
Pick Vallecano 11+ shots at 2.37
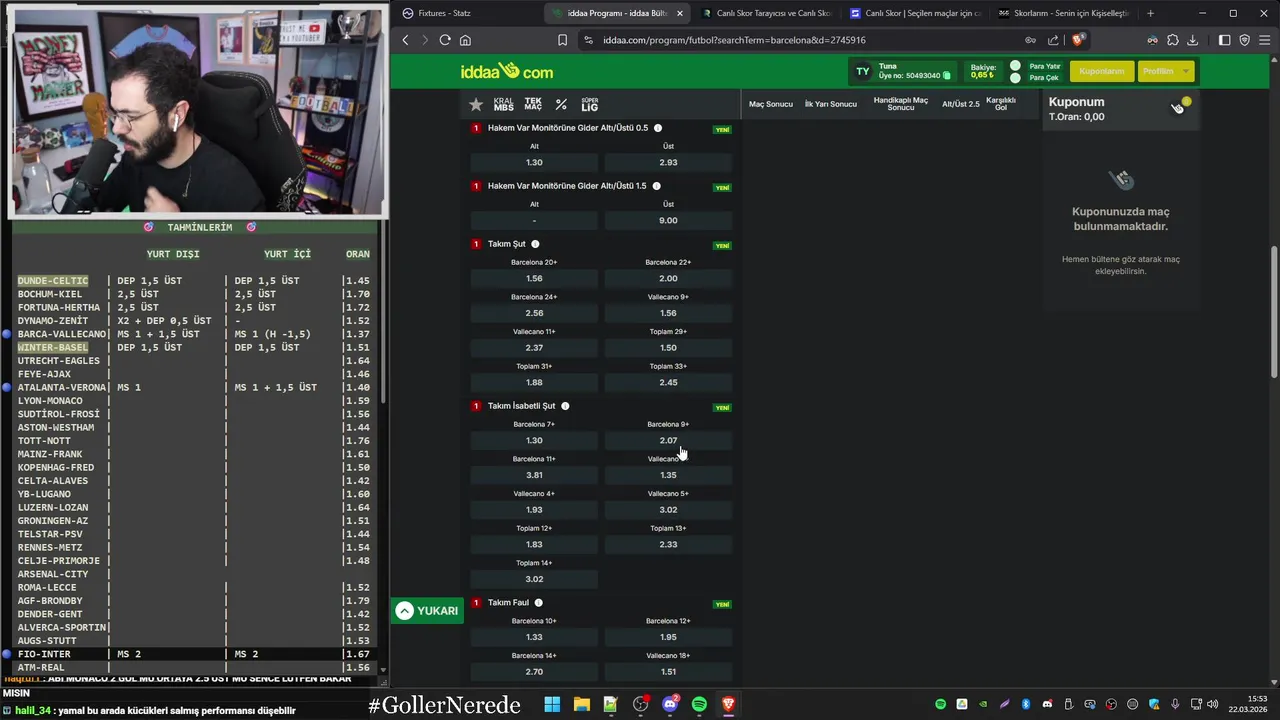pos(534,348)
